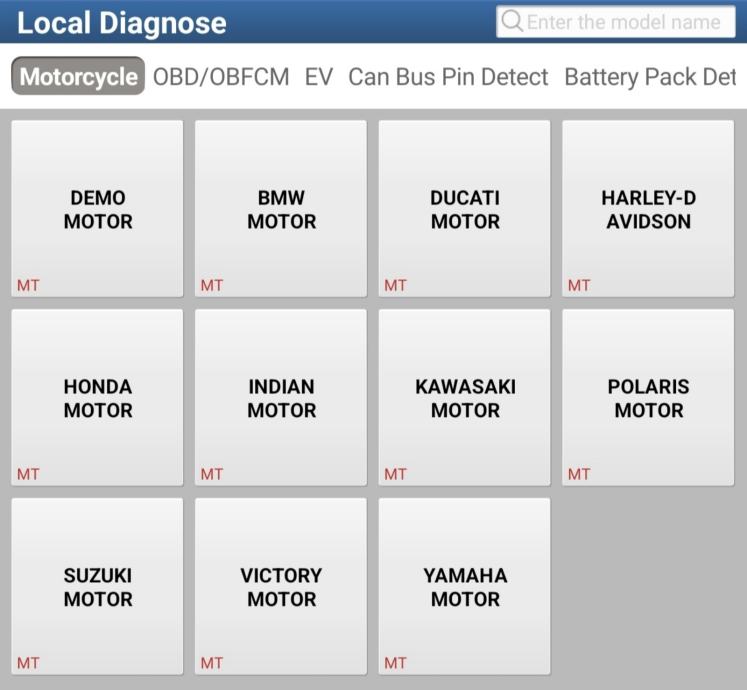This screenshot has height=690, width=747.
Task: Select the Motorcycle tab
Action: (78, 76)
